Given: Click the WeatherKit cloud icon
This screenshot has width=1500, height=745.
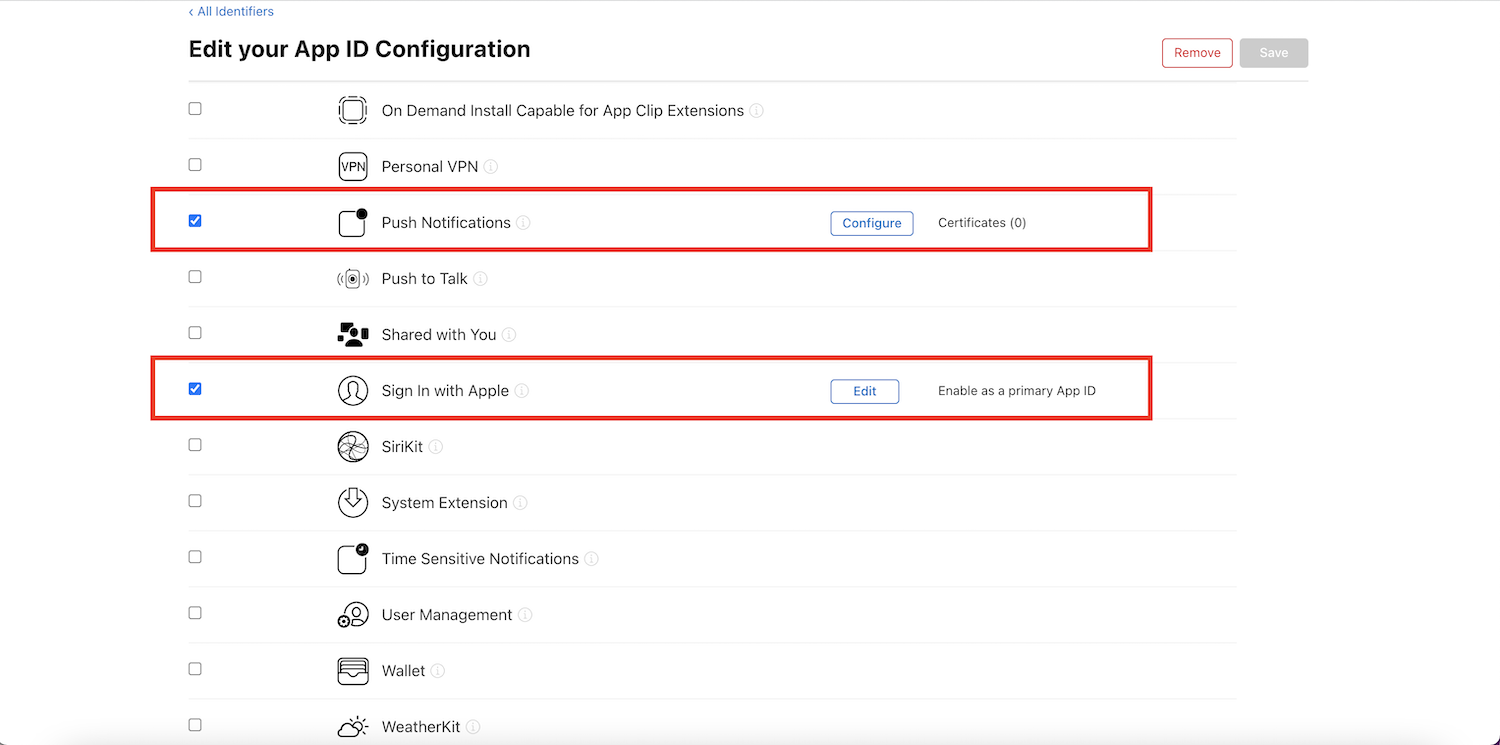Looking at the screenshot, I should pyautogui.click(x=353, y=727).
